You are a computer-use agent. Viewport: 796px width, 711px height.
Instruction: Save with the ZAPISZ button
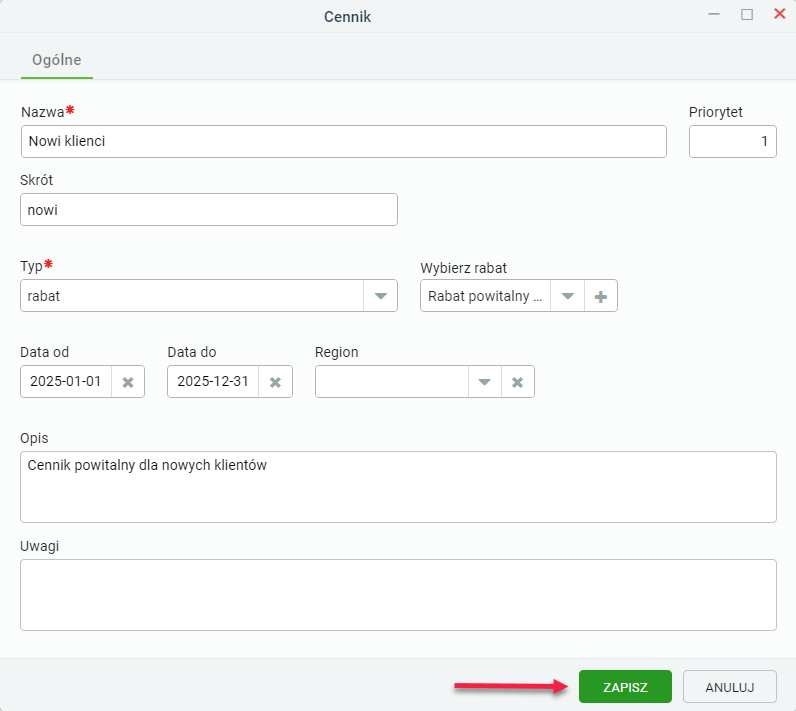[x=625, y=687]
